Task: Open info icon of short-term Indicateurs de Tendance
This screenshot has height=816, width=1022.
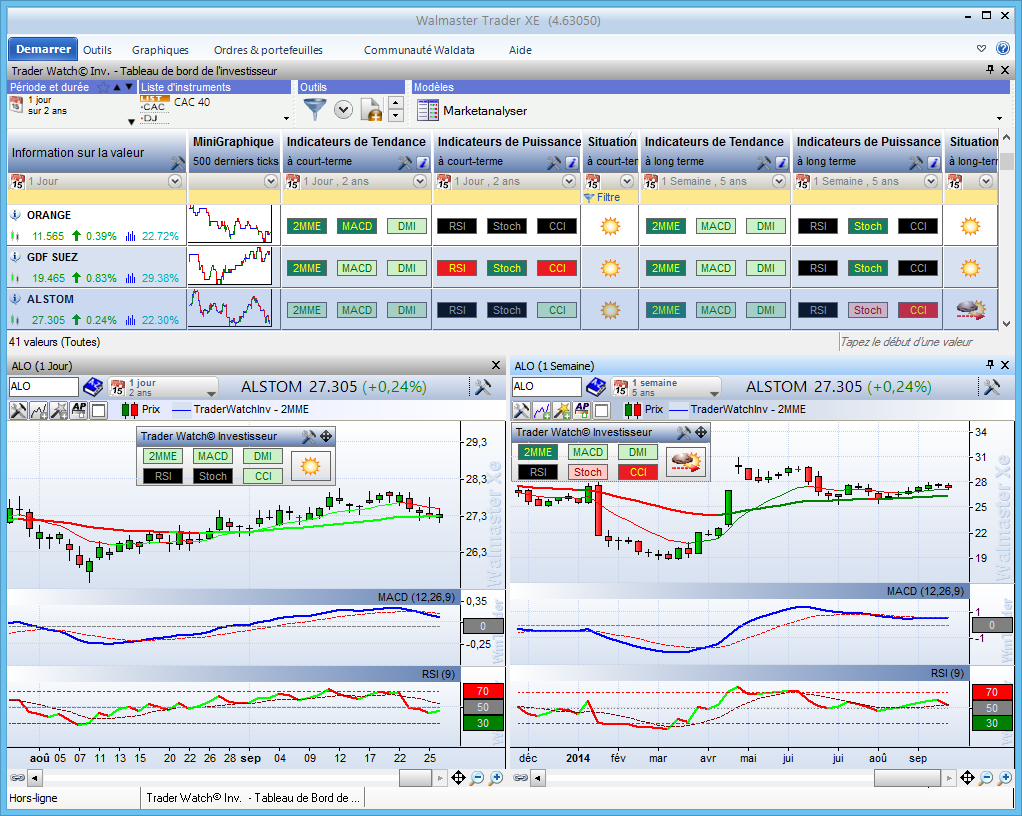Action: (422, 162)
